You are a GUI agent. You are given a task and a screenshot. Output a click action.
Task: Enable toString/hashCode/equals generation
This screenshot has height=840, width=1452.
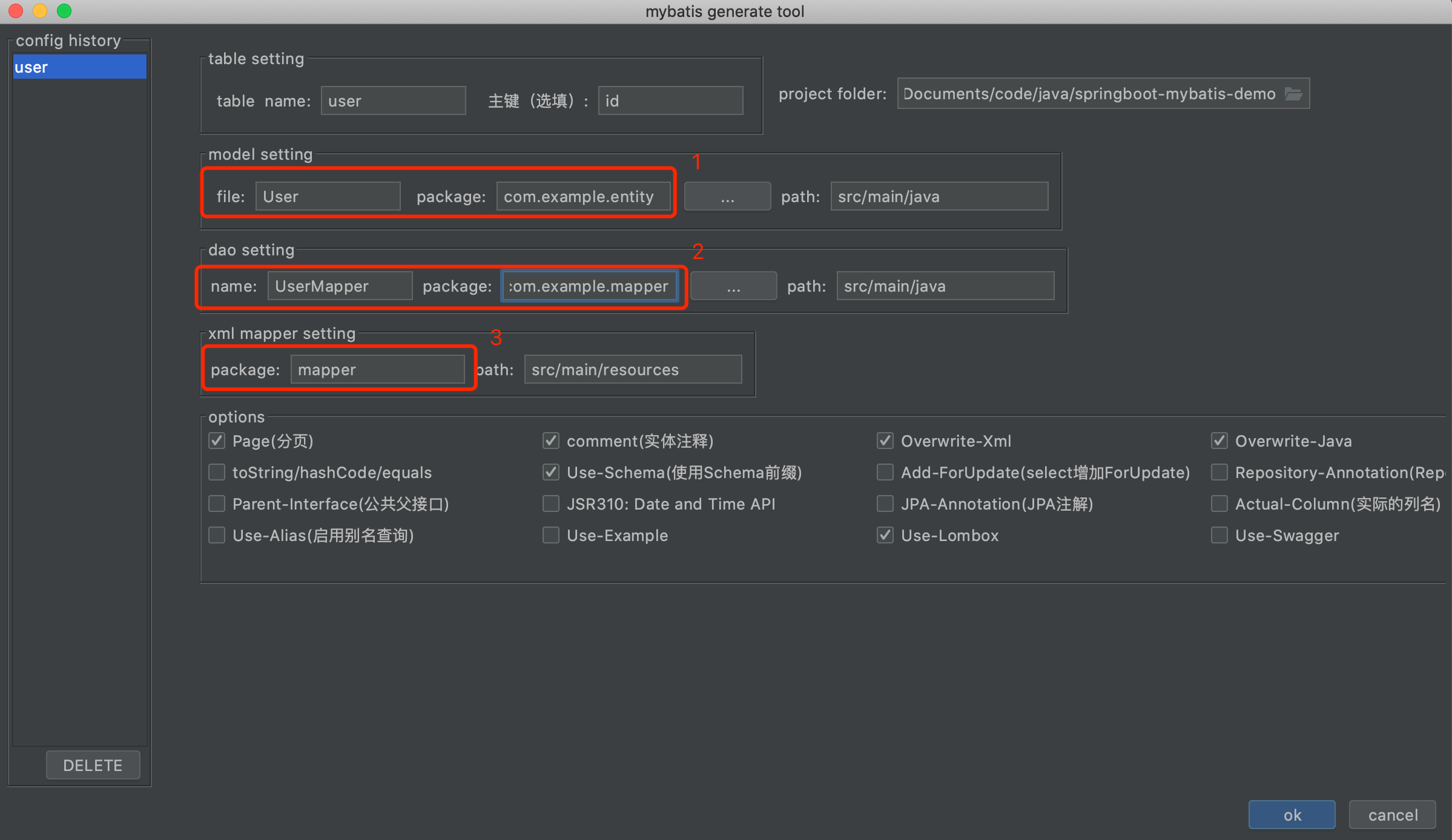[217, 472]
